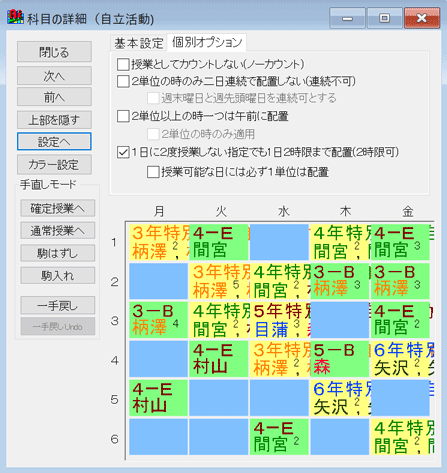The width and height of the screenshot is (447, 473).
Task: Select Tuesday period 2 cell 3年特別 柄澤
Action: (219, 281)
